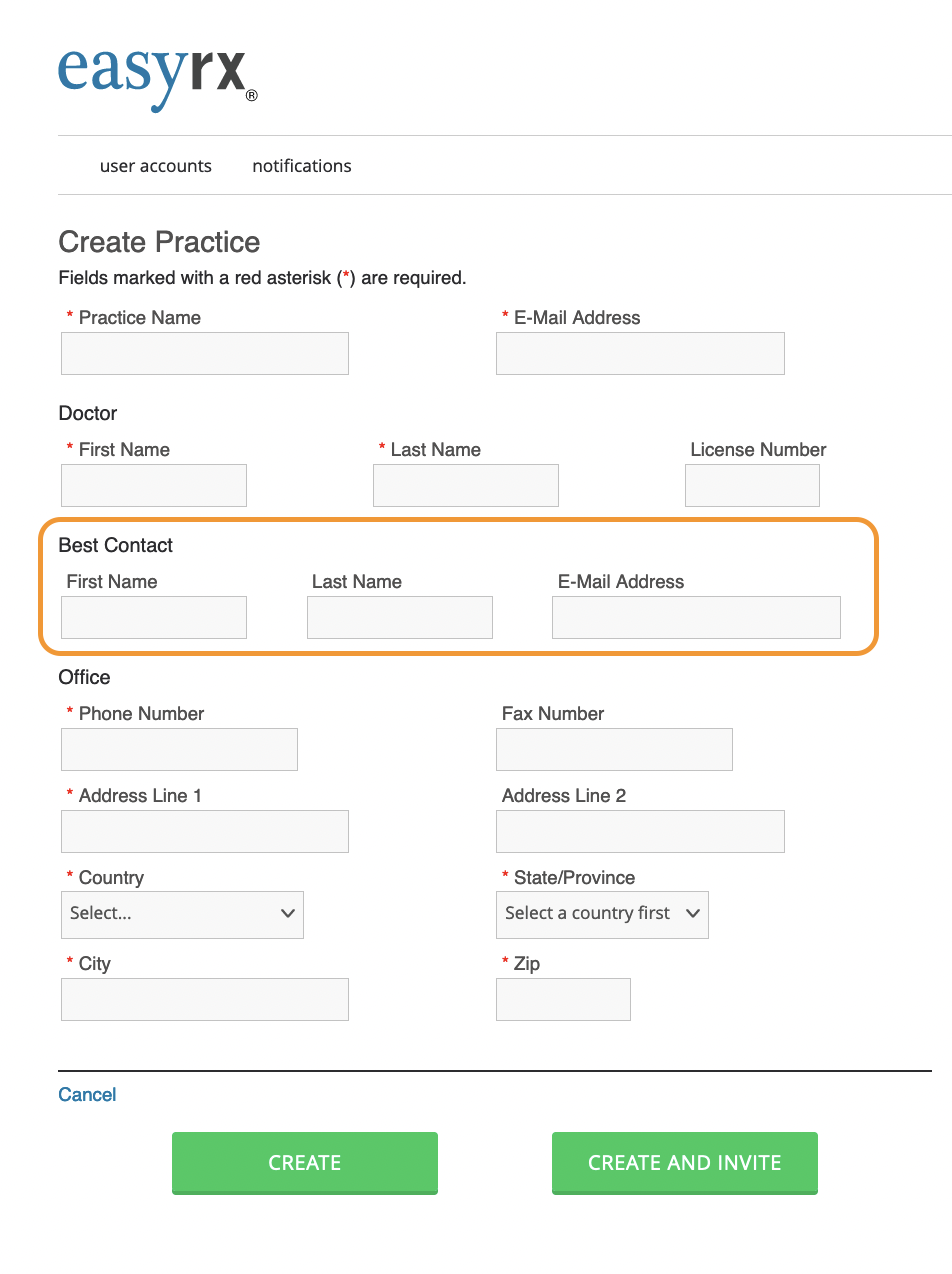The image size is (952, 1274).
Task: Focus the practice E-Mail Address field
Action: (640, 354)
